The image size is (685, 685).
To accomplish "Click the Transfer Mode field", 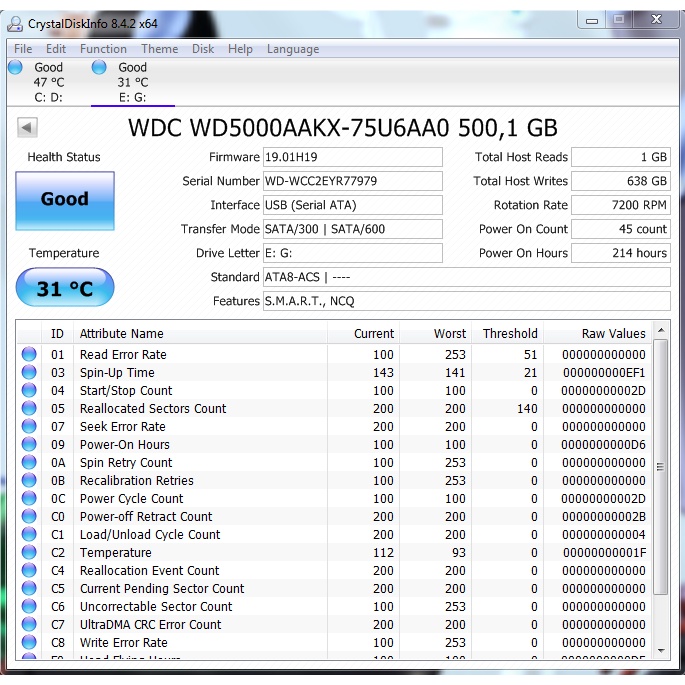I will [x=353, y=229].
